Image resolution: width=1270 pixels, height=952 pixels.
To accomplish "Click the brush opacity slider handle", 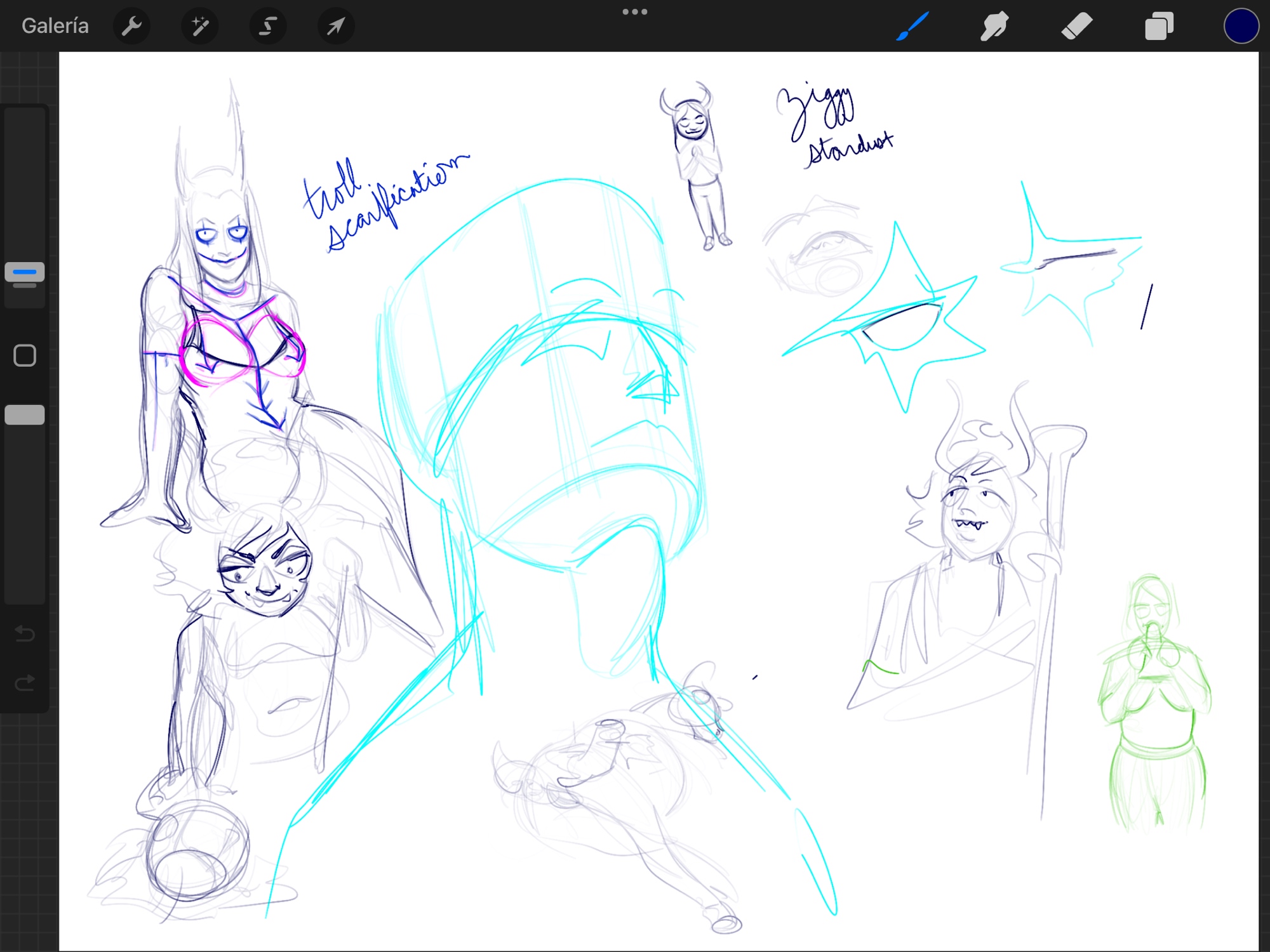I will coord(25,414).
